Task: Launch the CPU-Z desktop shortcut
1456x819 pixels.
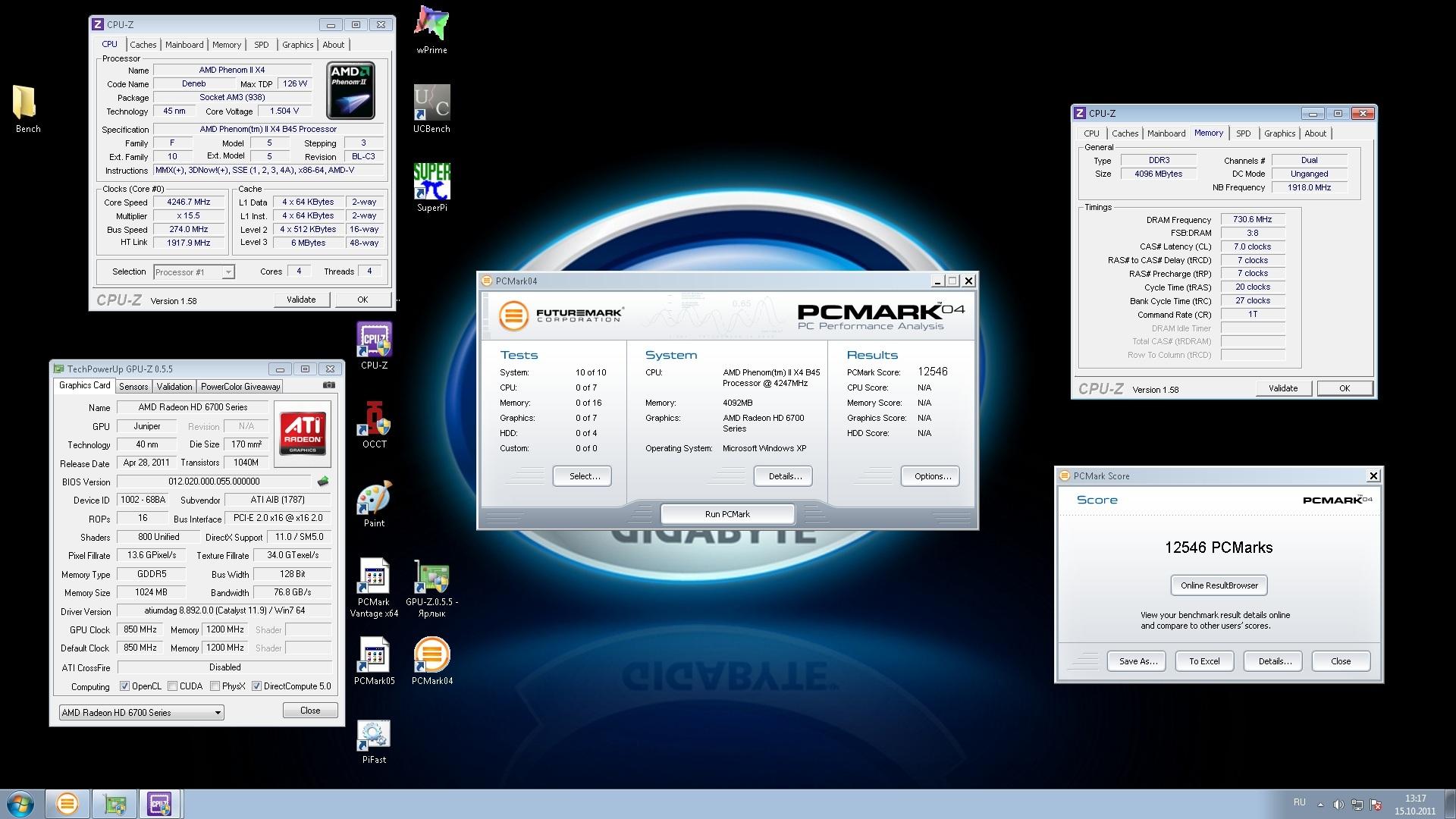Action: (x=374, y=346)
